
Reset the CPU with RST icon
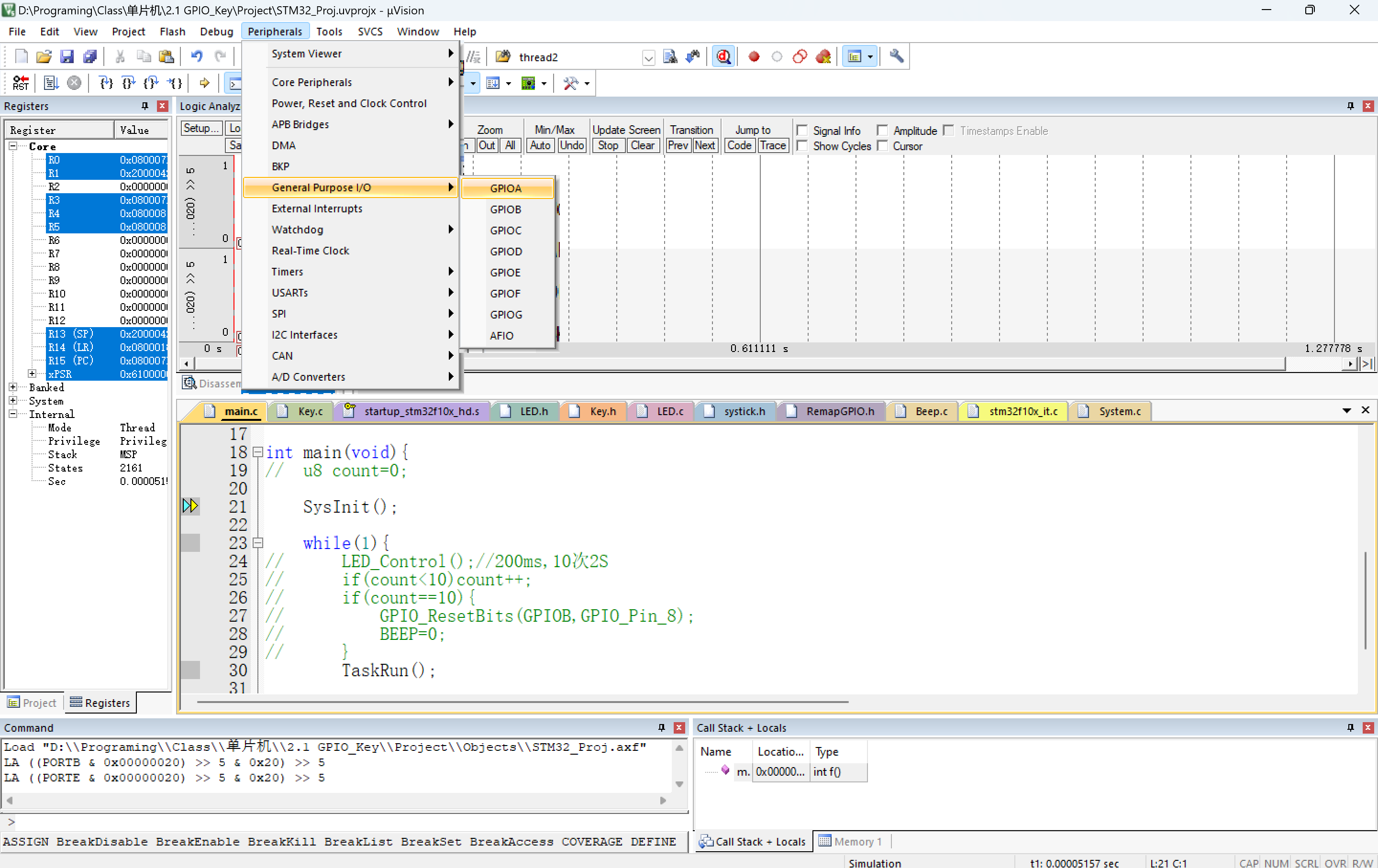[x=21, y=84]
